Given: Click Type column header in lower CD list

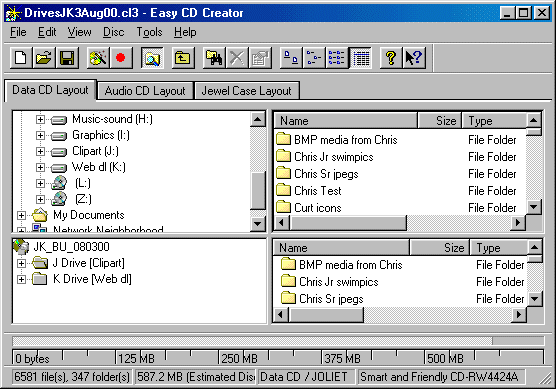Looking at the screenshot, I should point(499,248).
